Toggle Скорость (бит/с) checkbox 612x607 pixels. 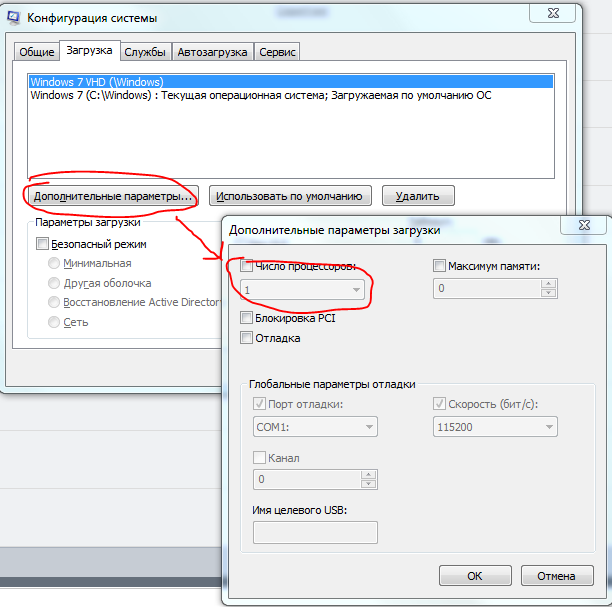(439, 404)
